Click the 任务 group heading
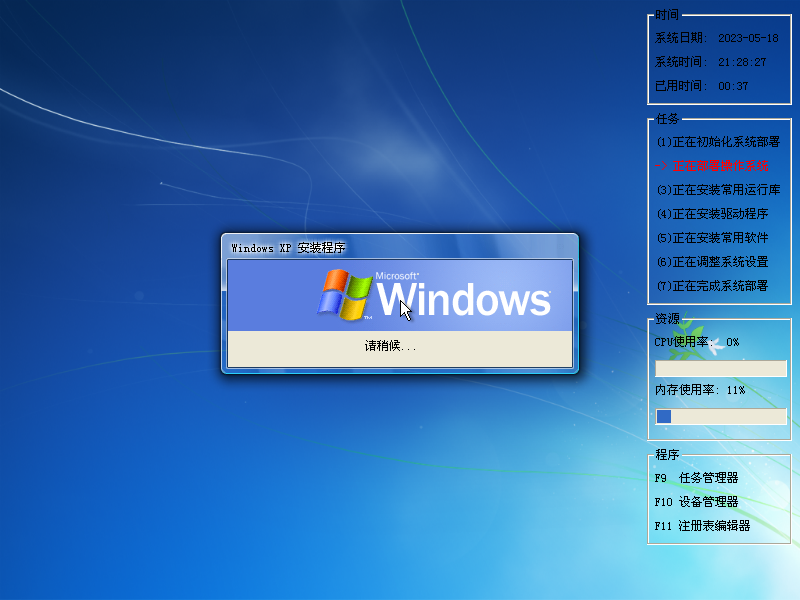The image size is (800, 600). click(667, 119)
